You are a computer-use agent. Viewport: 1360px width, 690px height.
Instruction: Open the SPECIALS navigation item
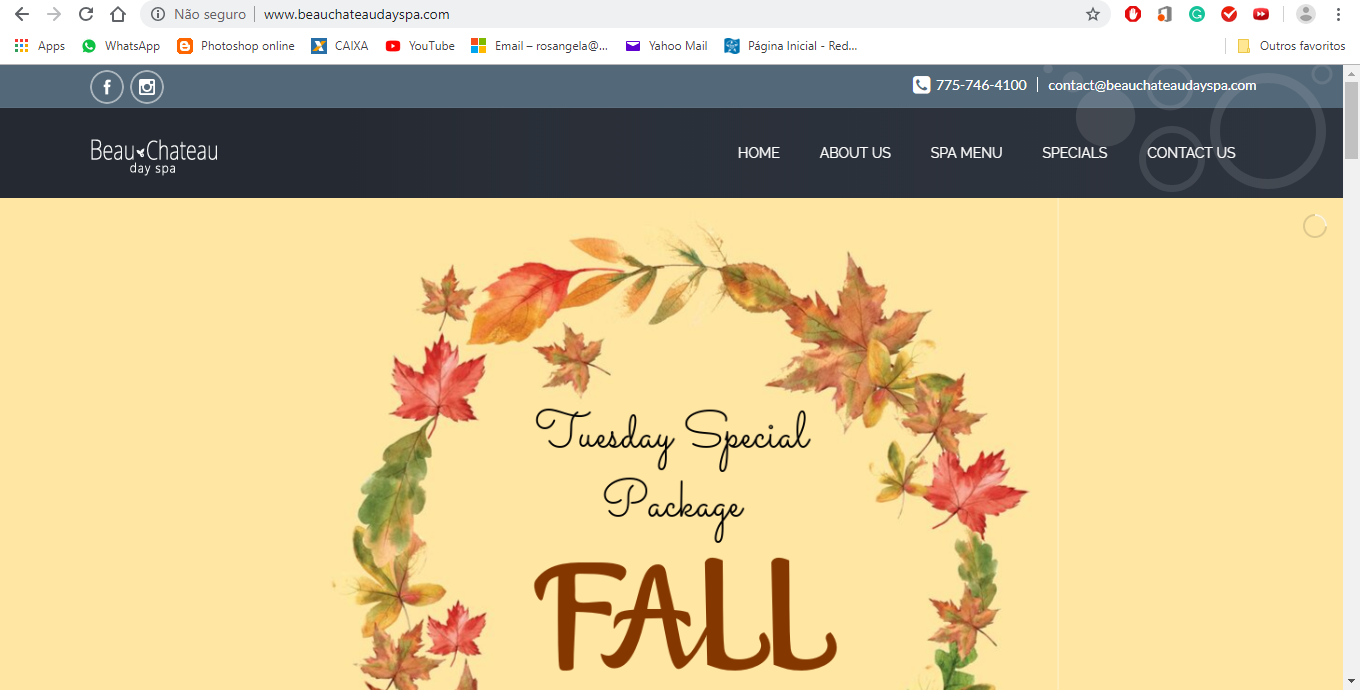click(1075, 153)
